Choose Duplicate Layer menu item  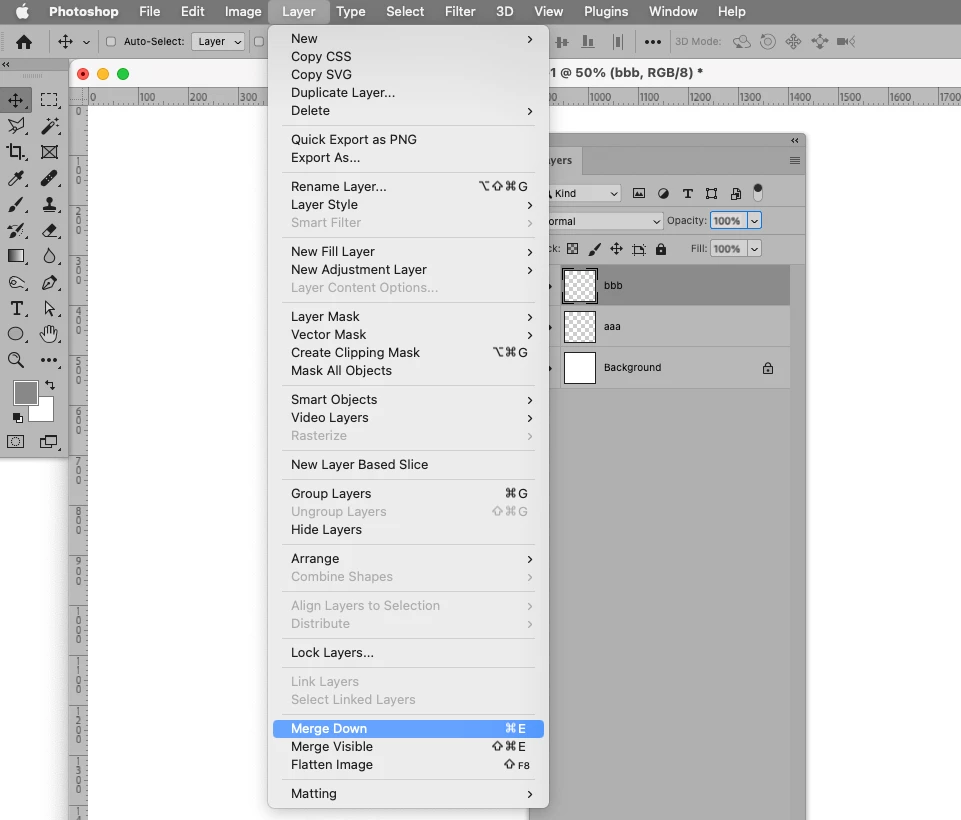tap(408, 93)
